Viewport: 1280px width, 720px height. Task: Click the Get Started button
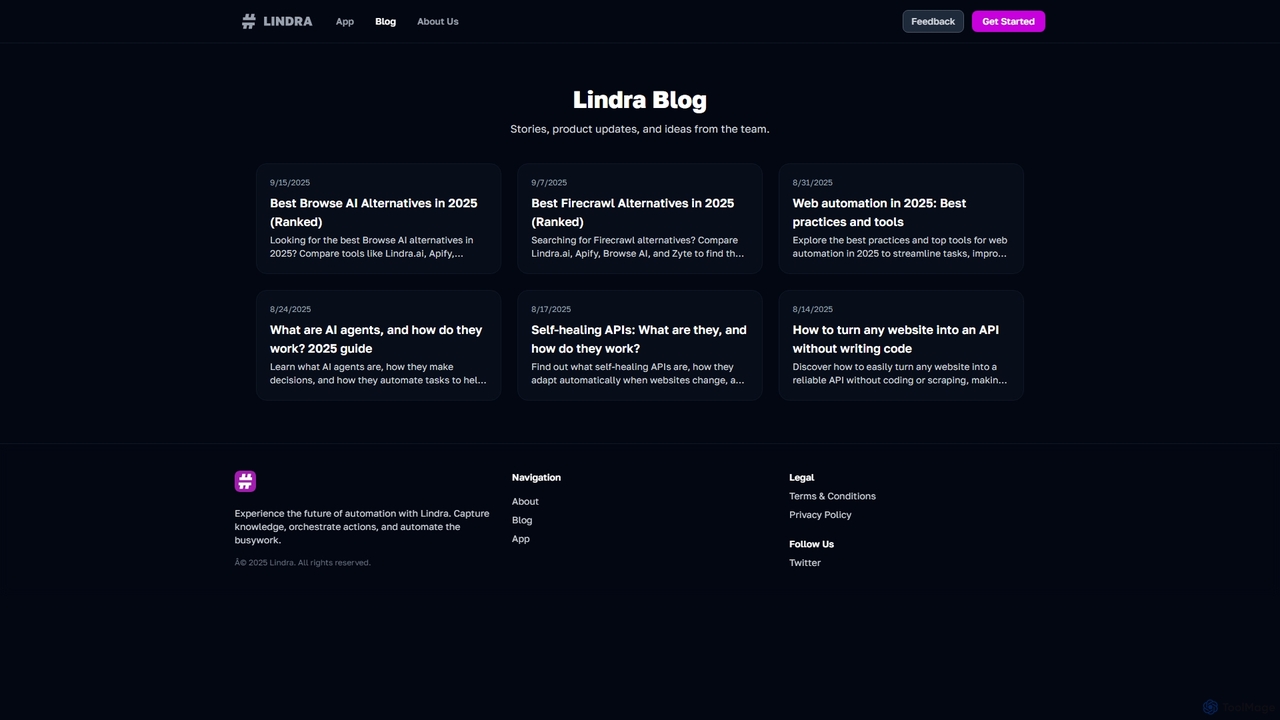(x=1008, y=21)
